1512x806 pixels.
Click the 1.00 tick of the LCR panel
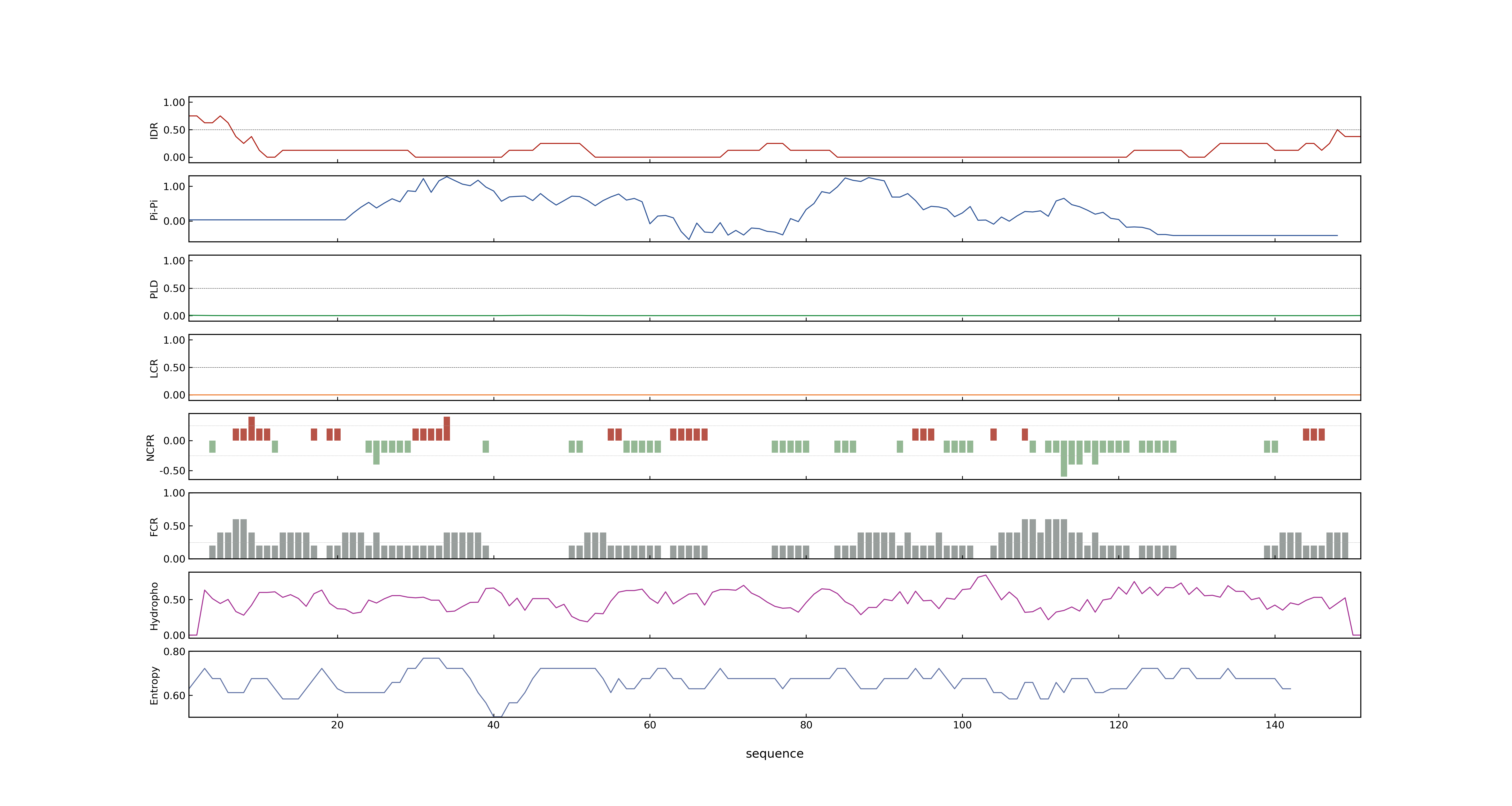pos(174,340)
